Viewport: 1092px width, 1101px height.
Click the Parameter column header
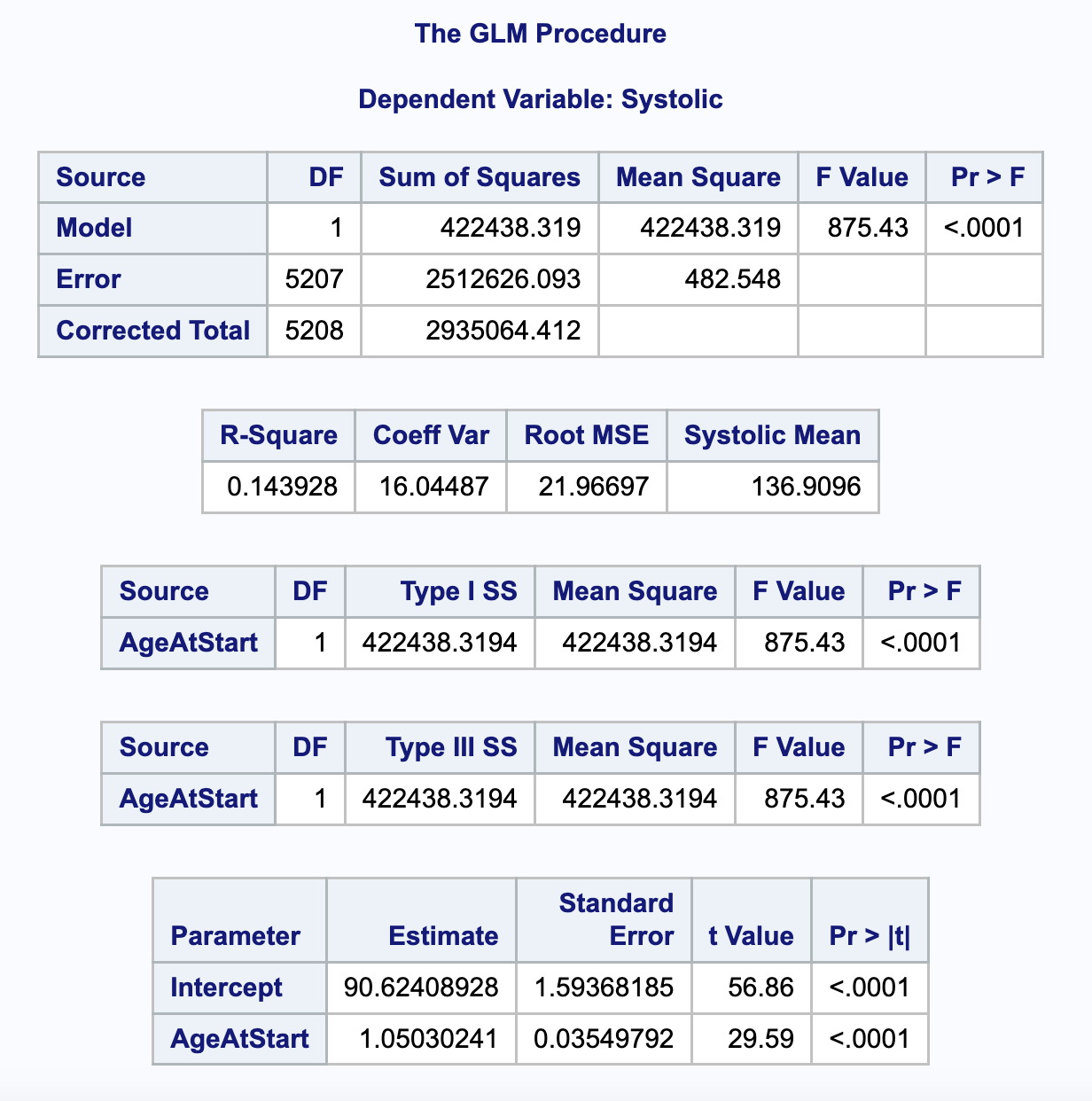[x=235, y=936]
